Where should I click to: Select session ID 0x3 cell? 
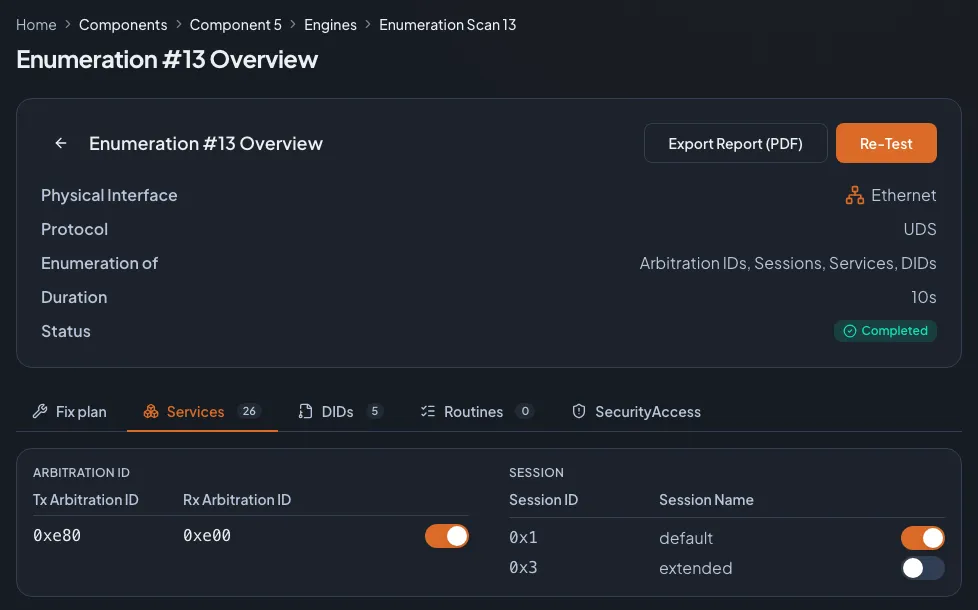(523, 568)
